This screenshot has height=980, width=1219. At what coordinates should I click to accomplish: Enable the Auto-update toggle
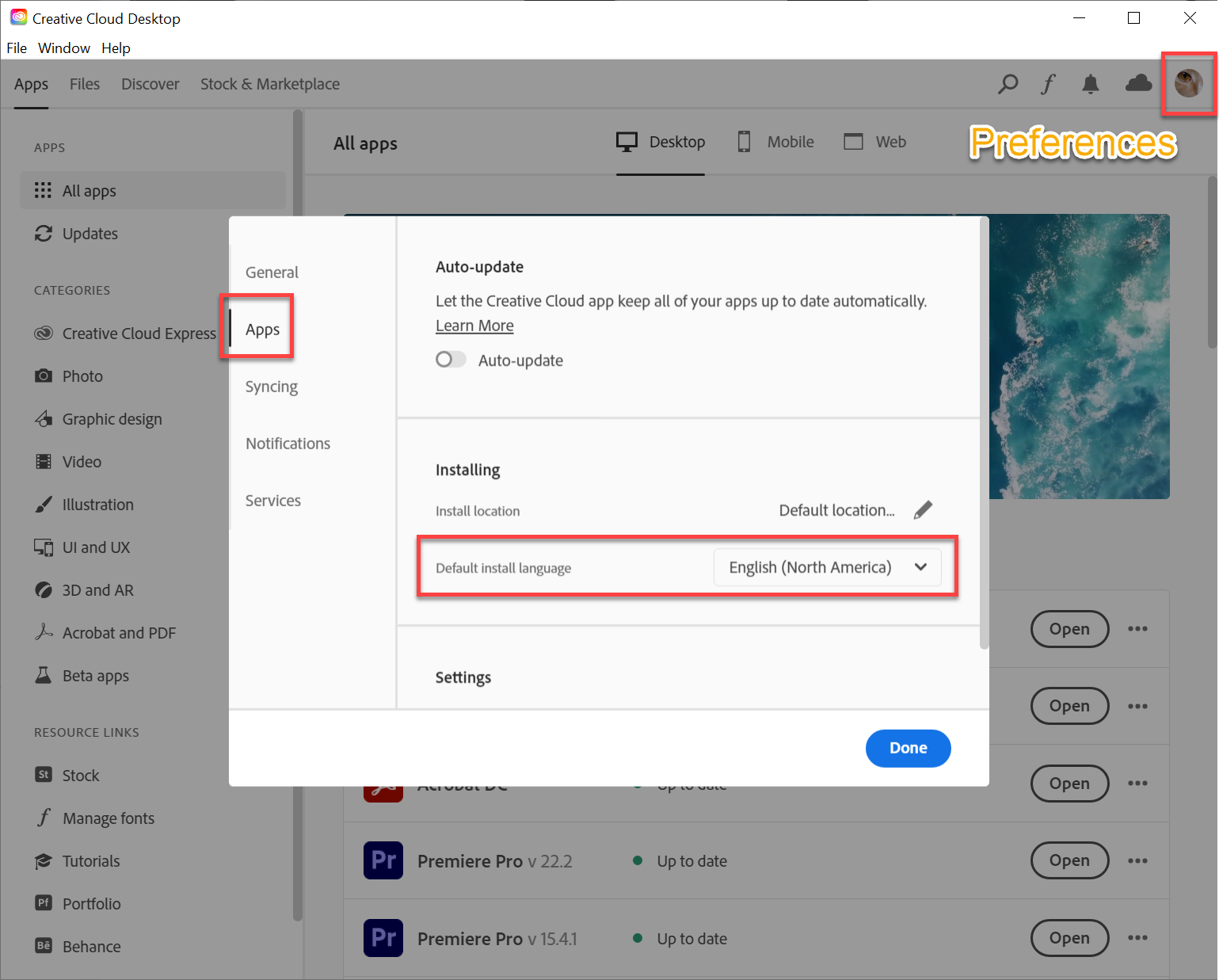pyautogui.click(x=450, y=360)
